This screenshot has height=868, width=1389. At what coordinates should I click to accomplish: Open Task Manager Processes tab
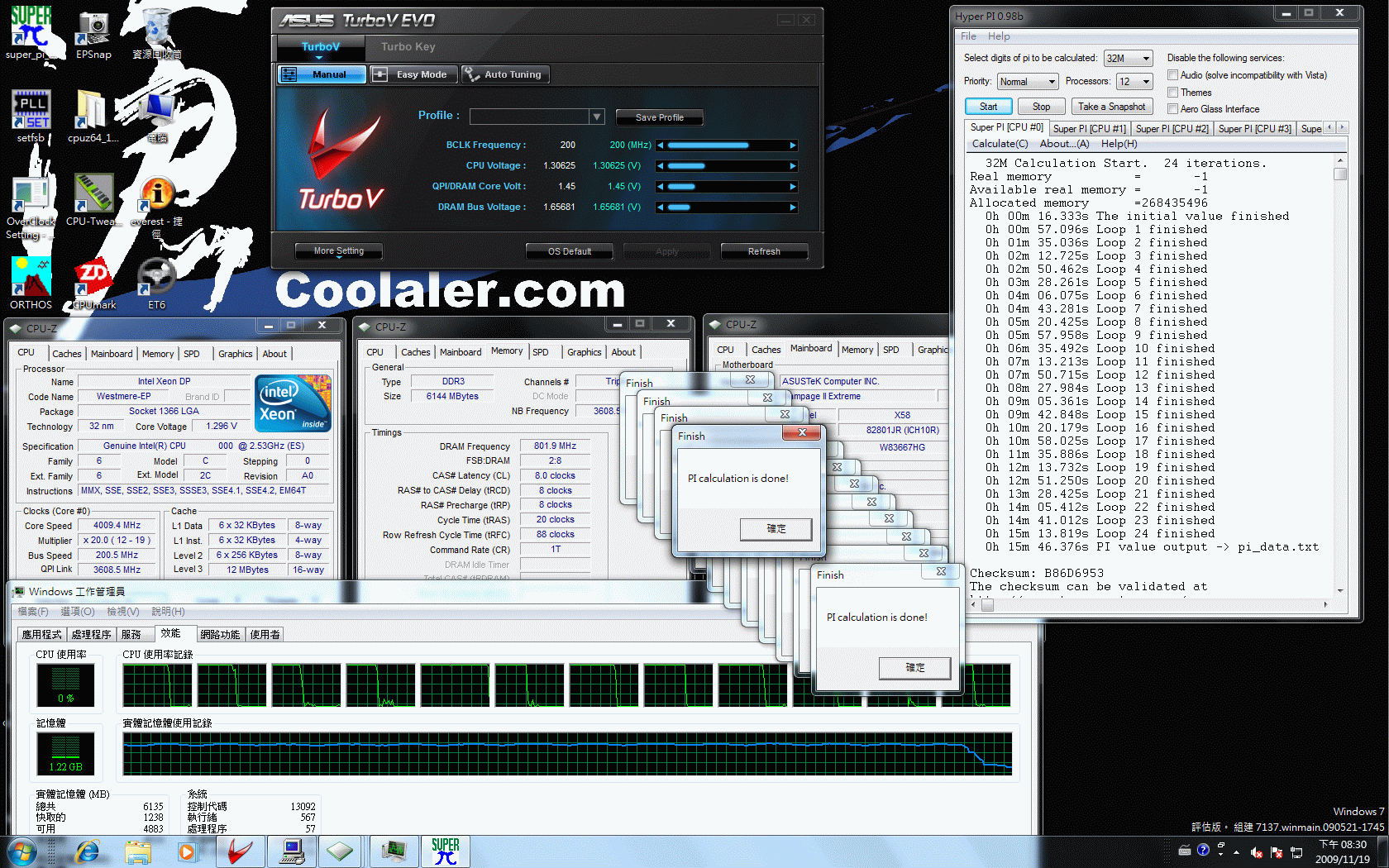(91, 635)
